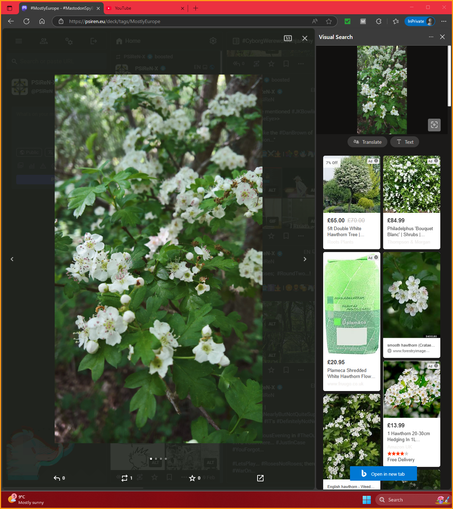
Task: Toggle image aspect ratio icon in media viewer
Action: pyautogui.click(x=288, y=38)
